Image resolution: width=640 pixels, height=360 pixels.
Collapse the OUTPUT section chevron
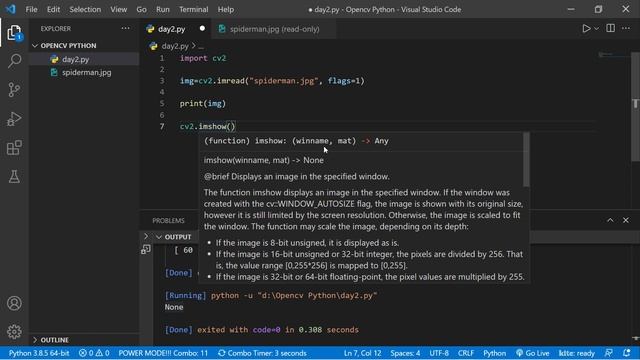159,237
